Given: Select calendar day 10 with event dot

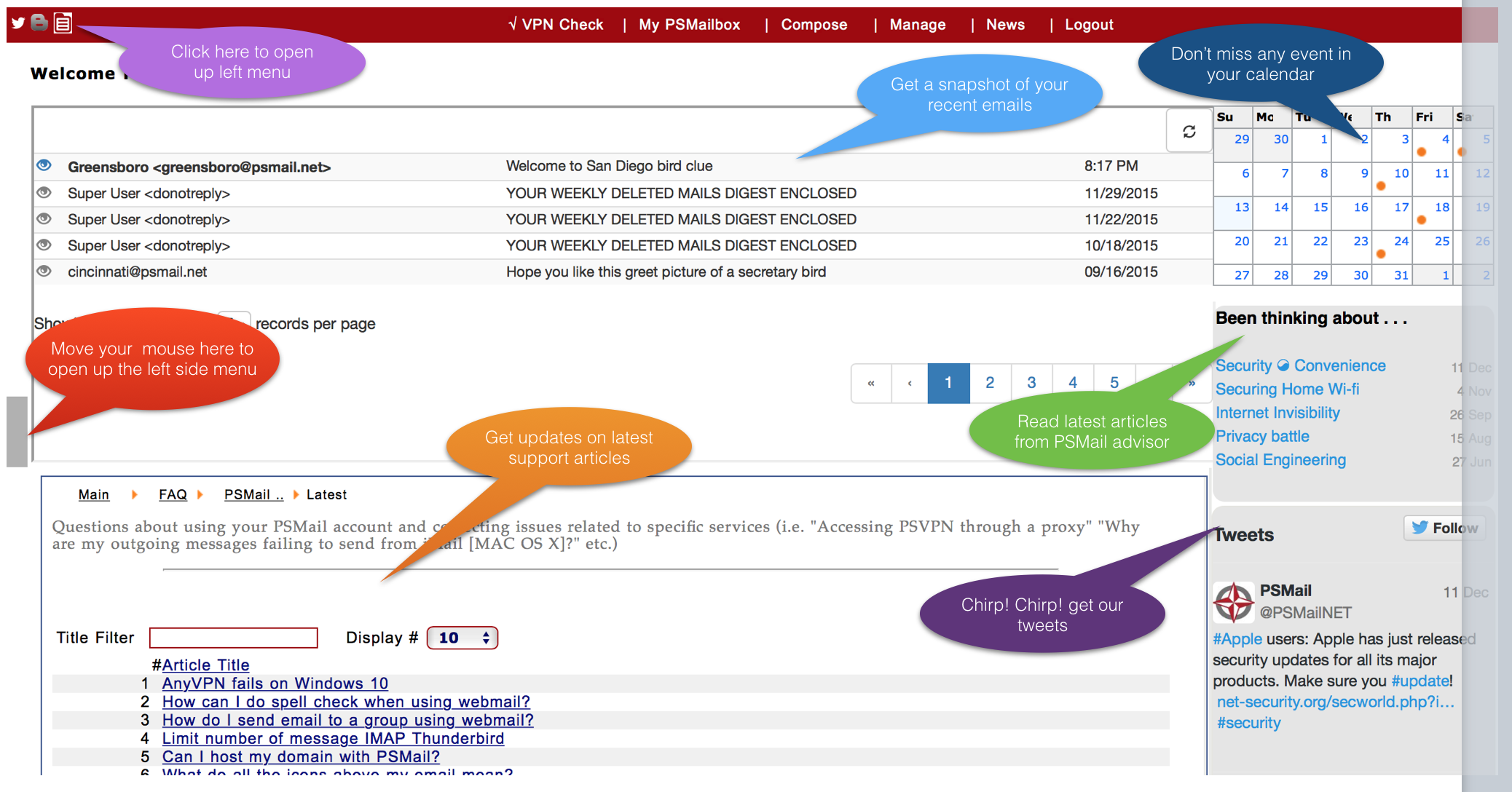Looking at the screenshot, I should [1393, 179].
